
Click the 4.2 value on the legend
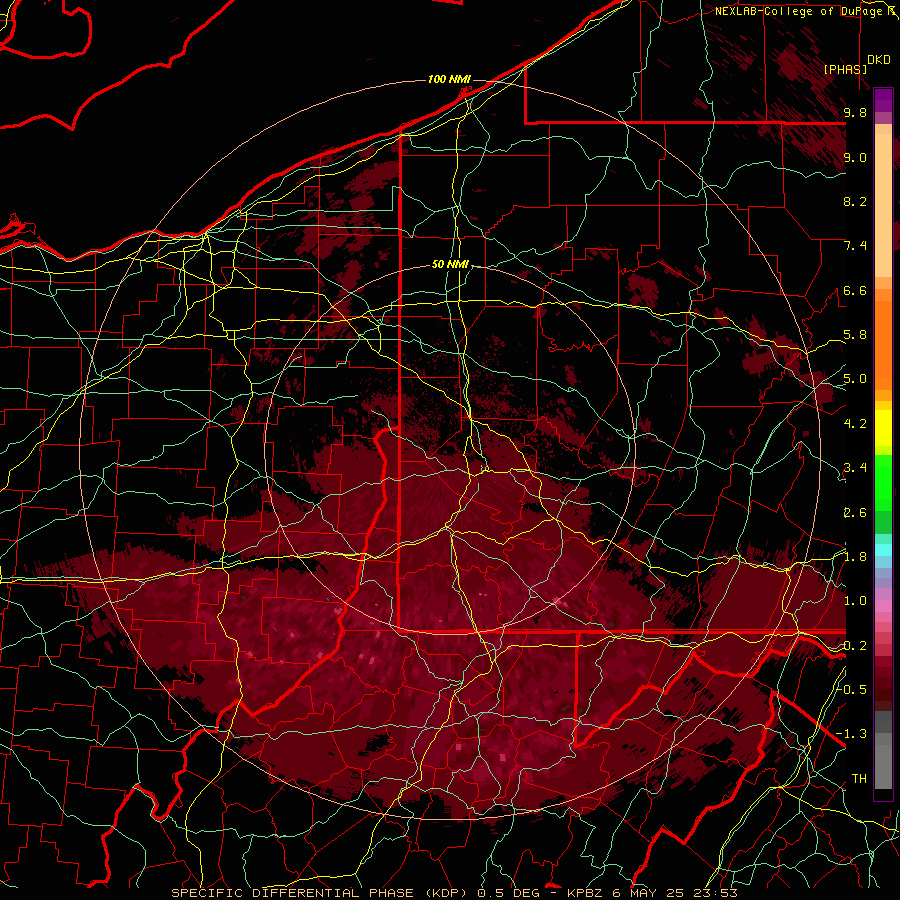[855, 424]
